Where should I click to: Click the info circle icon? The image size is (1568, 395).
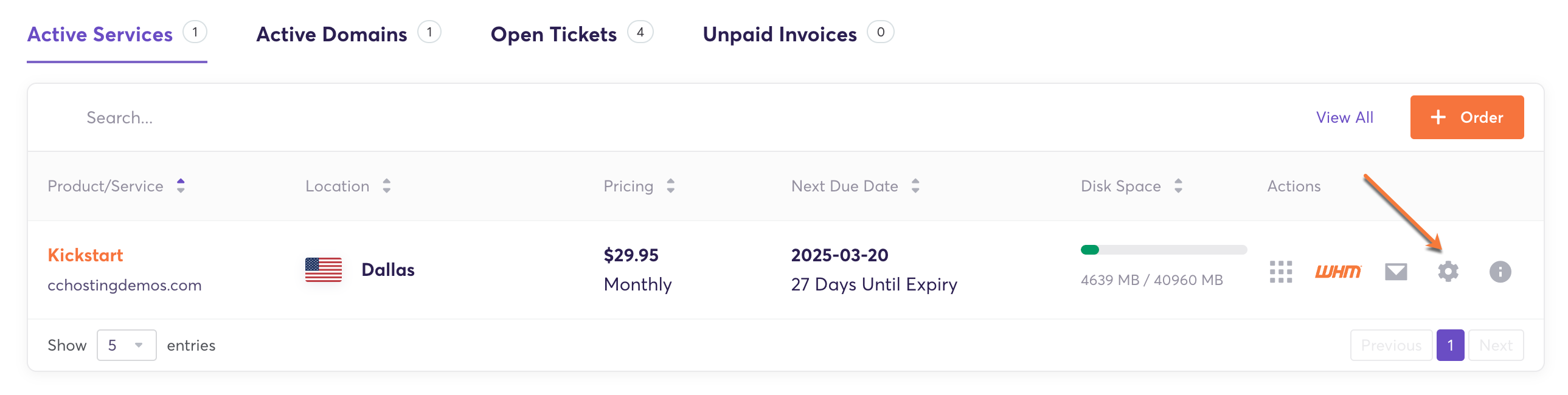(x=1499, y=272)
